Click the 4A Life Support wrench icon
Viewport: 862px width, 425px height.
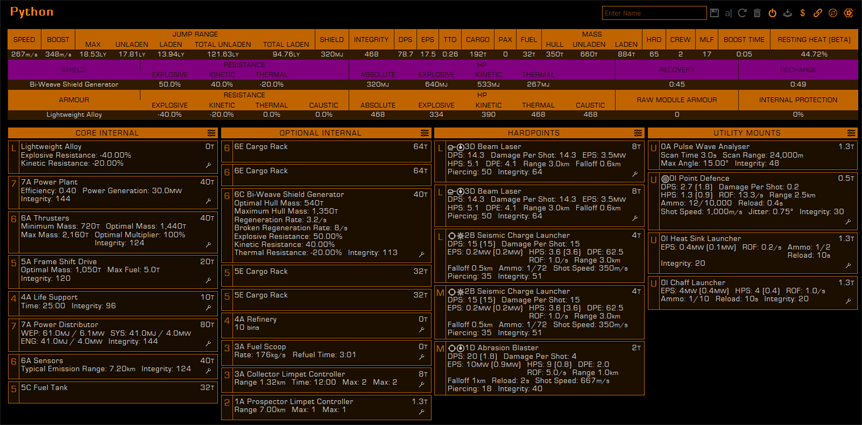point(209,307)
